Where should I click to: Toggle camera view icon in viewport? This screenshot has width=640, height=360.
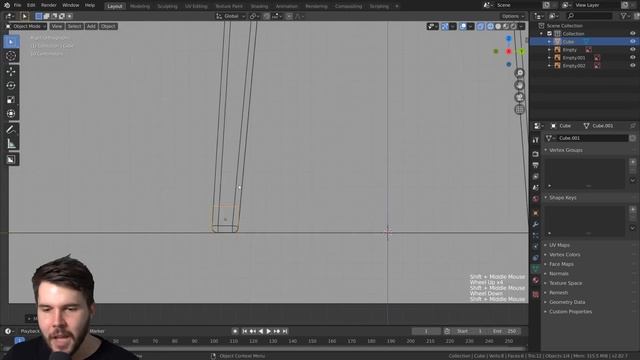point(520,97)
